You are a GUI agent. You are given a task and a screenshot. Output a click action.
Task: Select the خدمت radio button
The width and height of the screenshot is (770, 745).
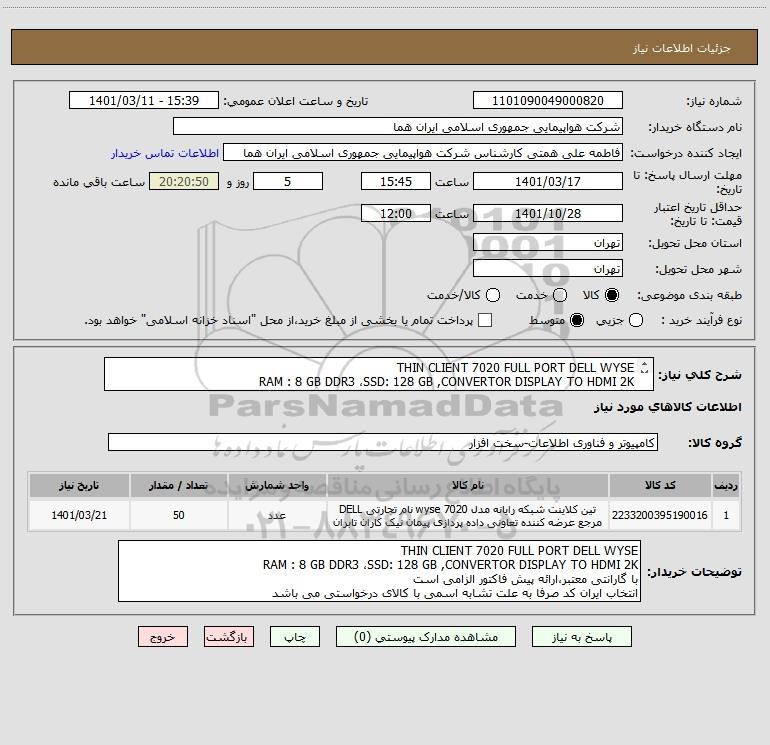[x=560, y=295]
